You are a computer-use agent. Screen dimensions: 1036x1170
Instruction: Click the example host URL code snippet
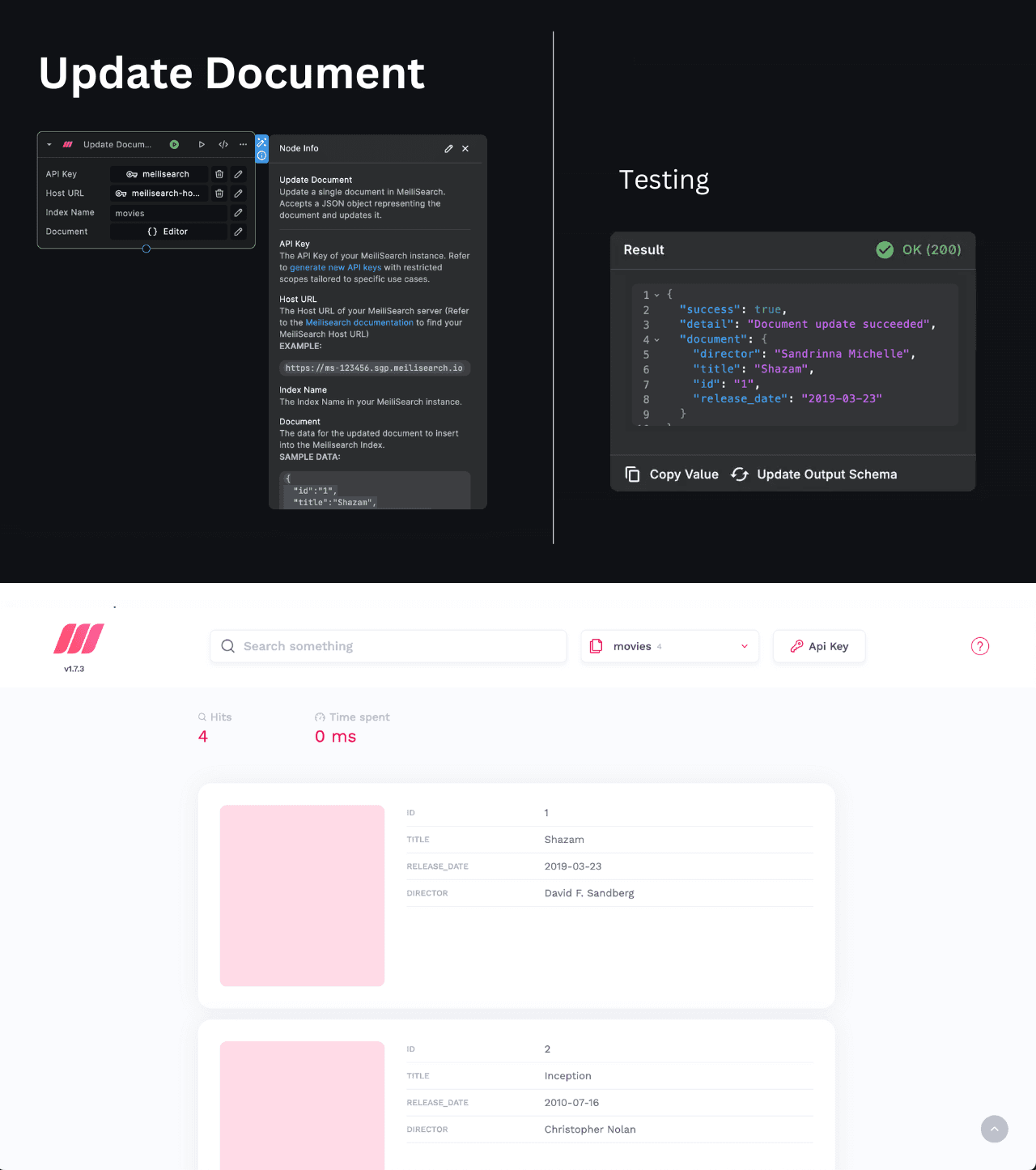click(x=375, y=368)
